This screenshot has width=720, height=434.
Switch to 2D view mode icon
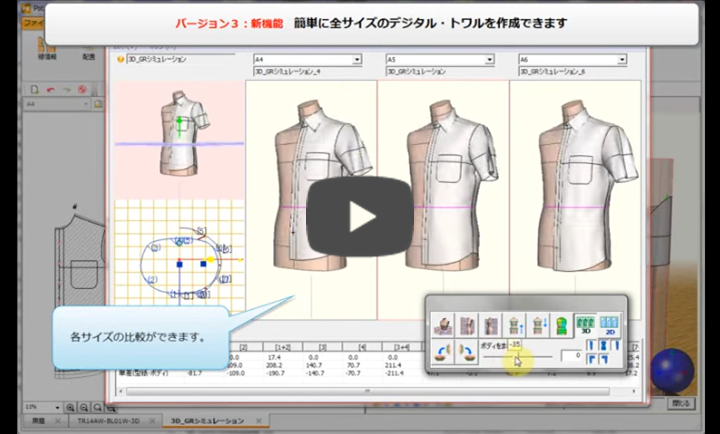click(x=608, y=323)
